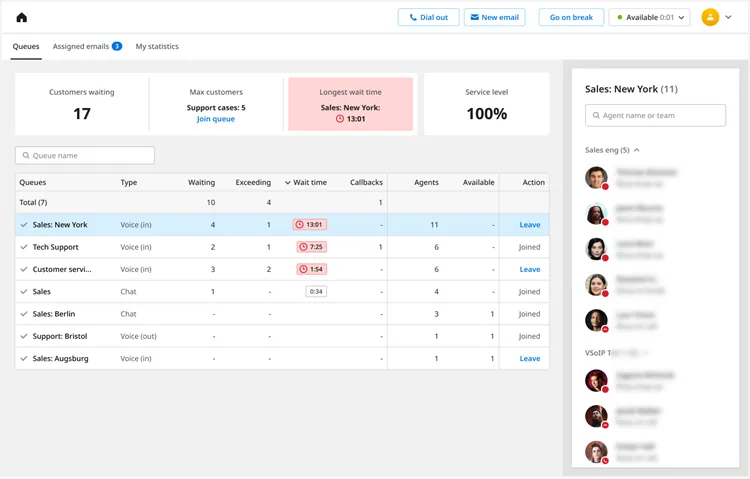Screen dimensions: 750x479
Task: Select the Sales: Berlin row name
Action: [x=54, y=314]
